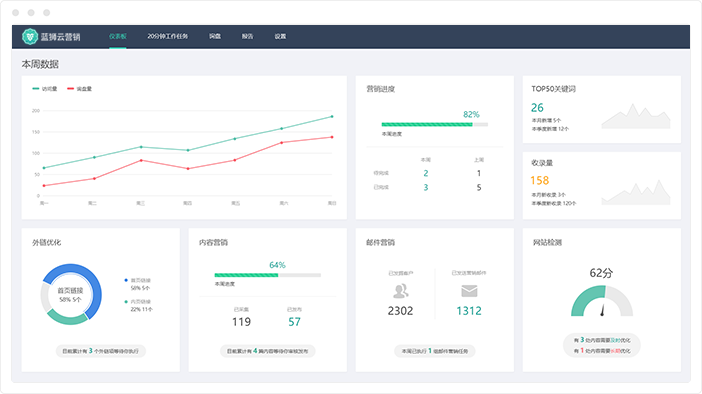Image resolution: width=702 pixels, height=394 pixels.
Task: Click the website score gauge chart
Action: coord(602,301)
